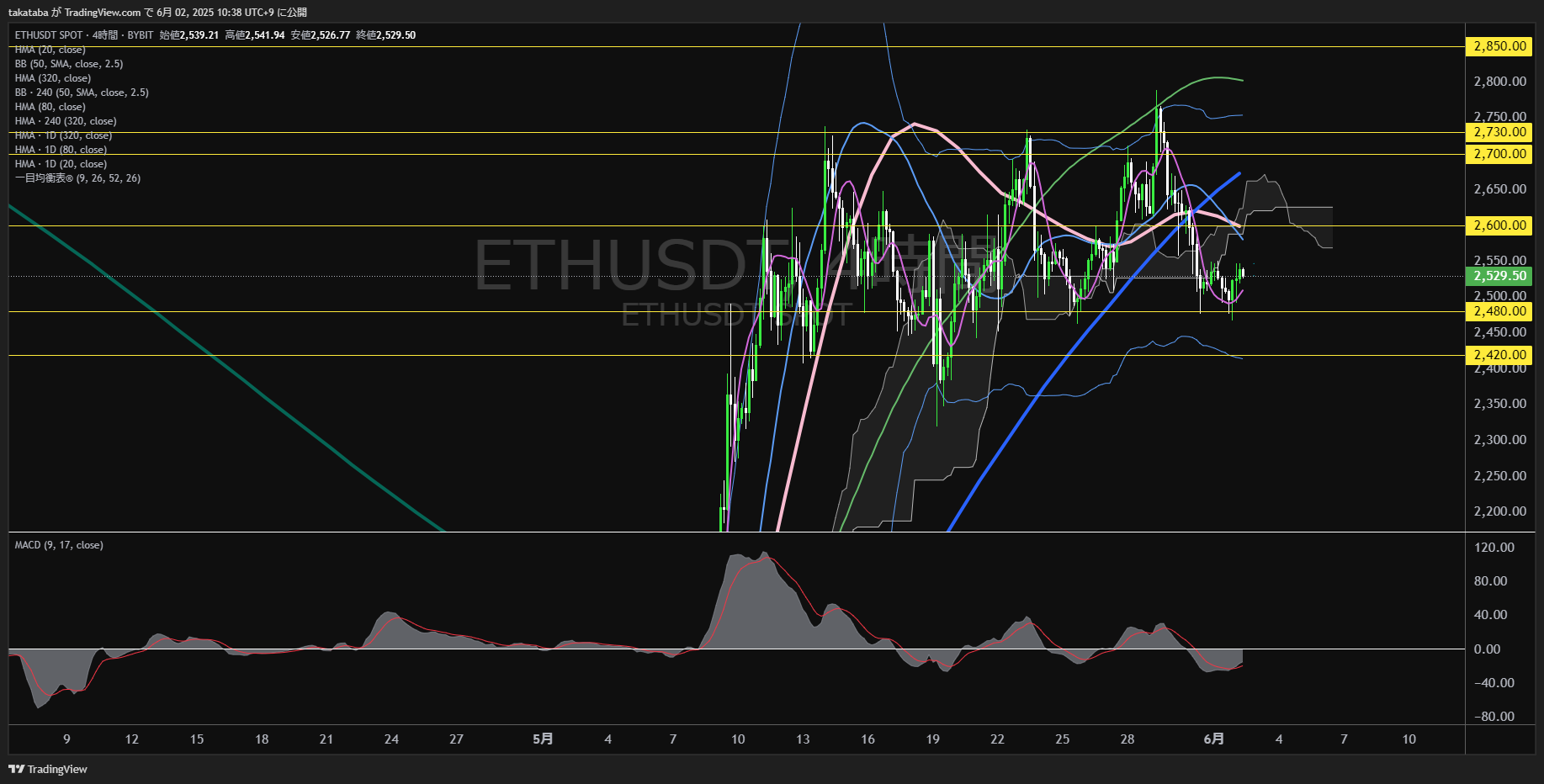
Task: Click the −40.00 MACD axis value
Action: [1494, 683]
